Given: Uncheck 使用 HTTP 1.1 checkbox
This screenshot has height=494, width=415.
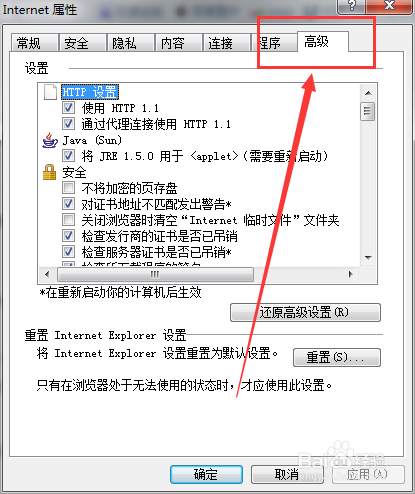Looking at the screenshot, I should pyautogui.click(x=68, y=108).
